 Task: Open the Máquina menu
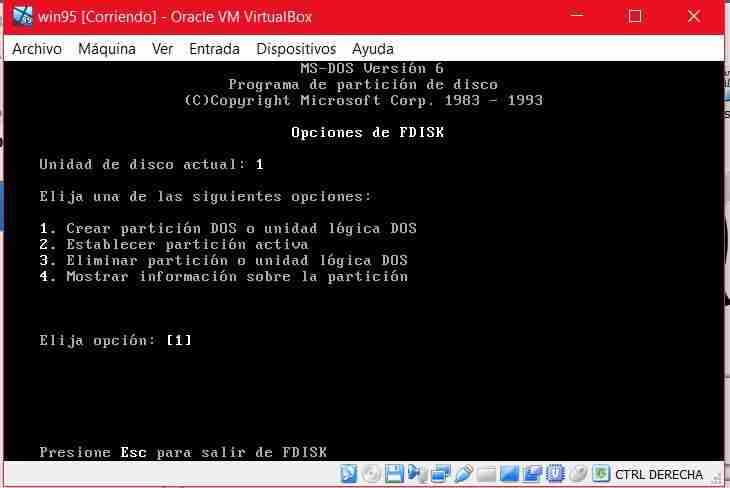coord(107,49)
